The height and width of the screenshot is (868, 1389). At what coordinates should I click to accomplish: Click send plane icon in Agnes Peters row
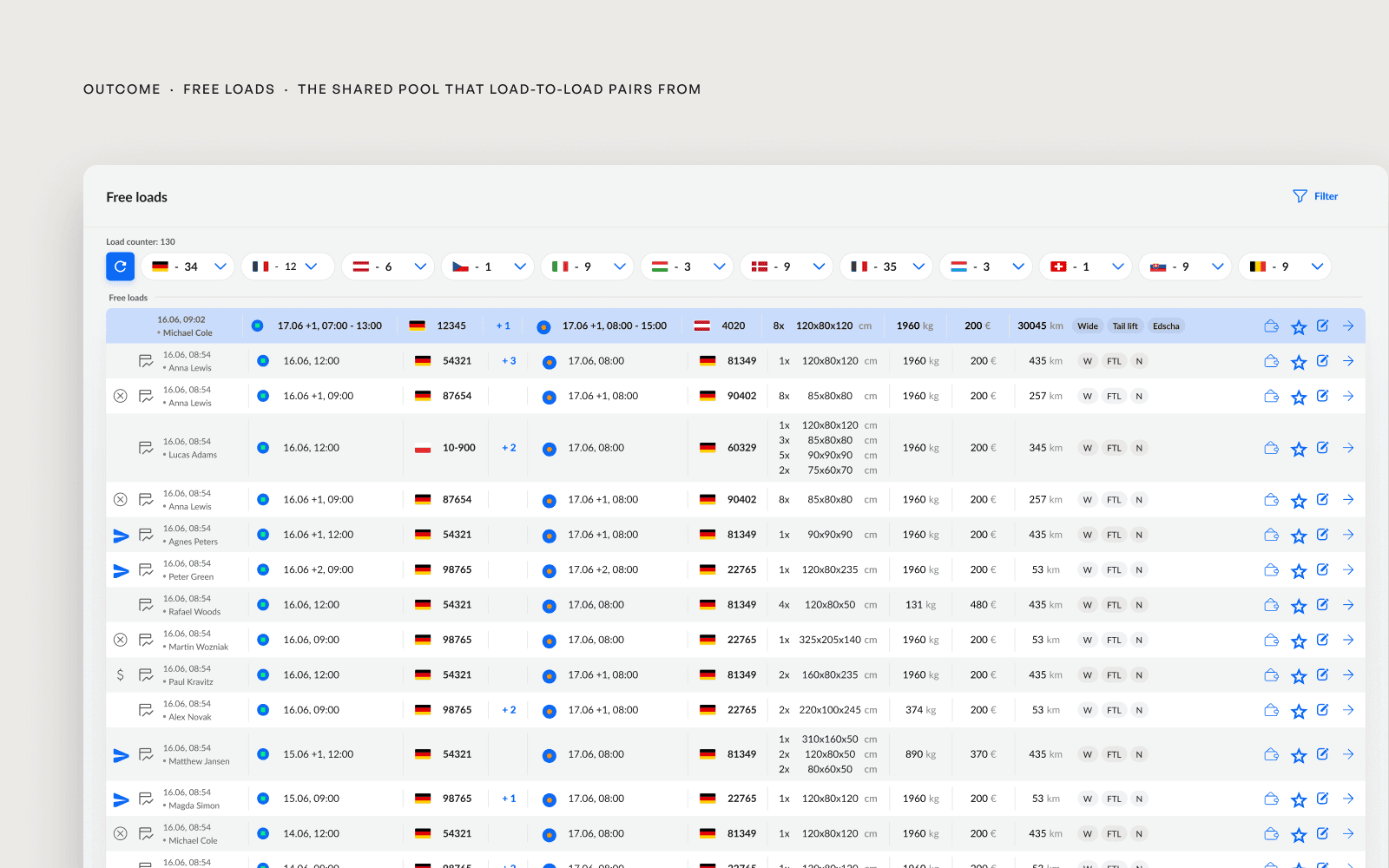pos(122,536)
